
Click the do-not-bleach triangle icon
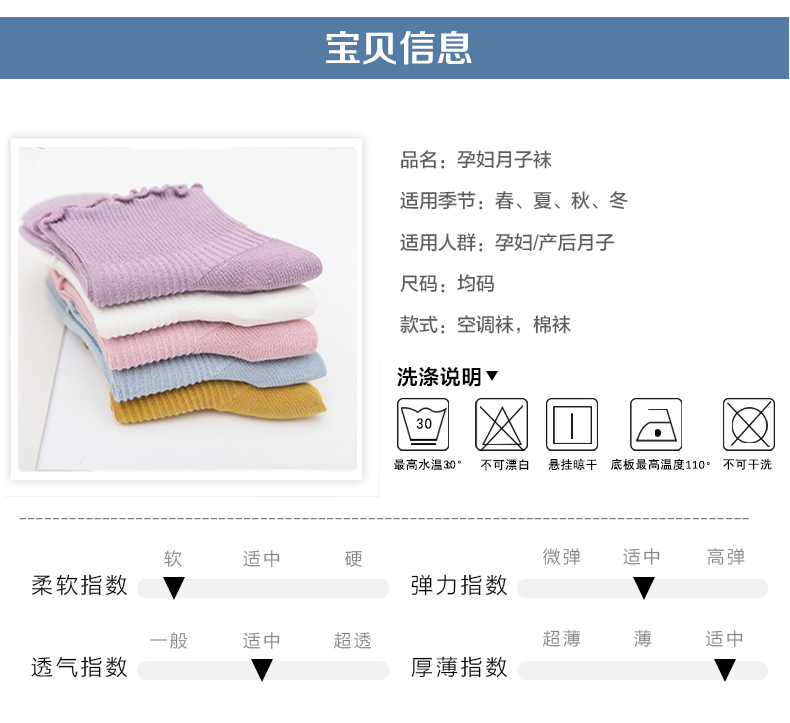pyautogui.click(x=501, y=425)
